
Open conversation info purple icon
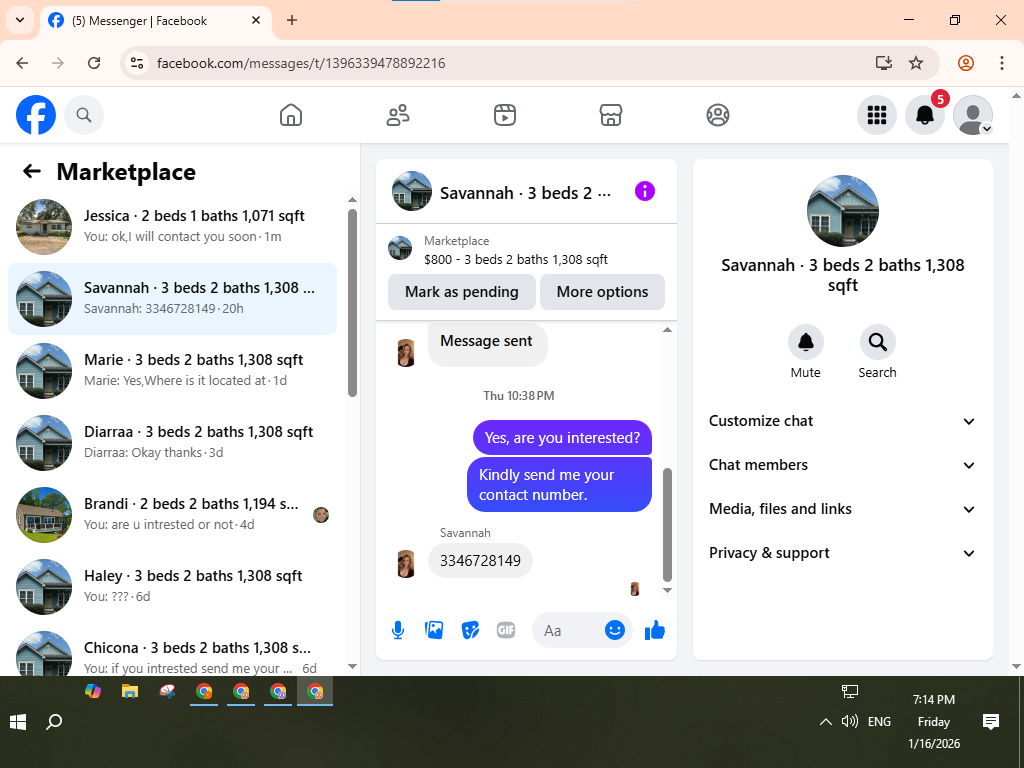pos(645,191)
